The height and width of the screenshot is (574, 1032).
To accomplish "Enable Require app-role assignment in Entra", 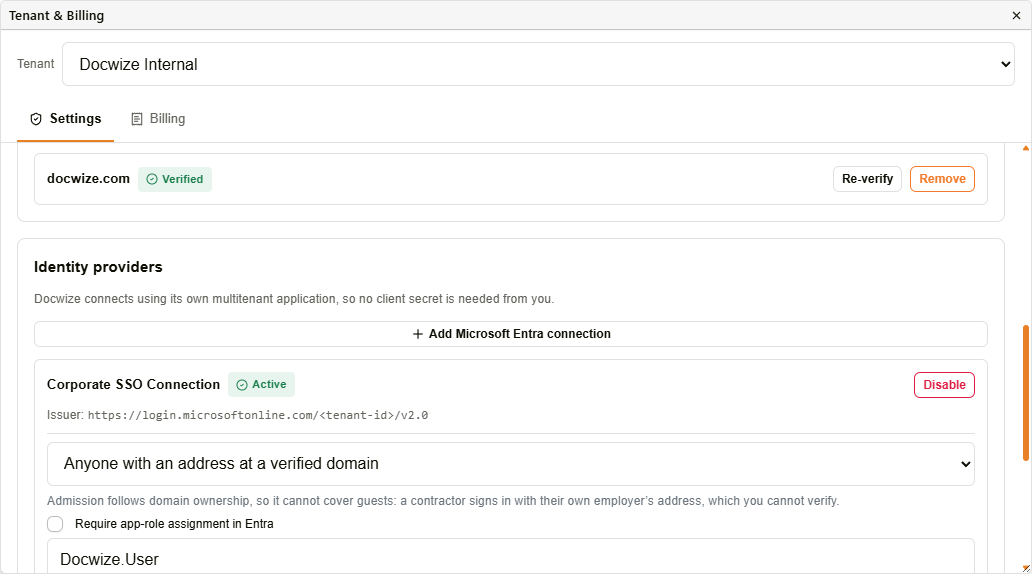I will (x=55, y=524).
